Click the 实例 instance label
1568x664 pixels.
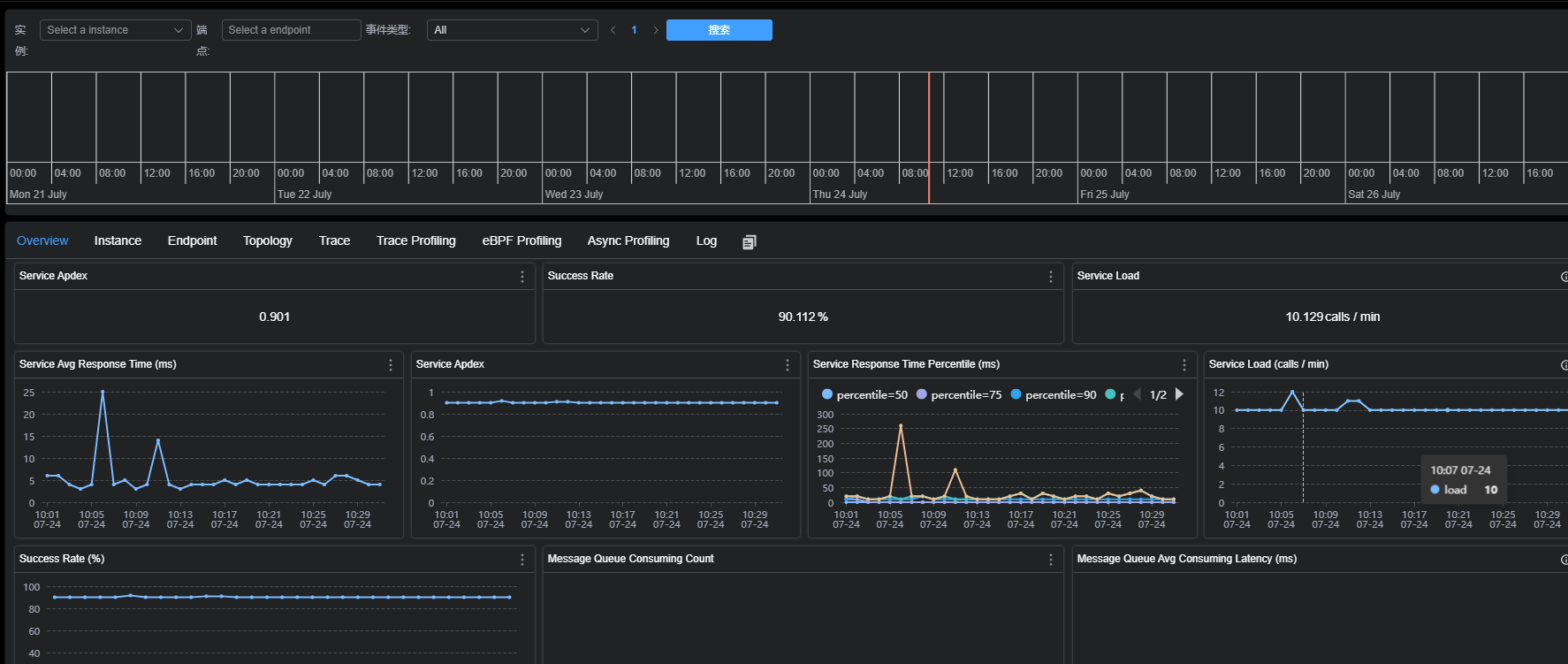pos(21,40)
